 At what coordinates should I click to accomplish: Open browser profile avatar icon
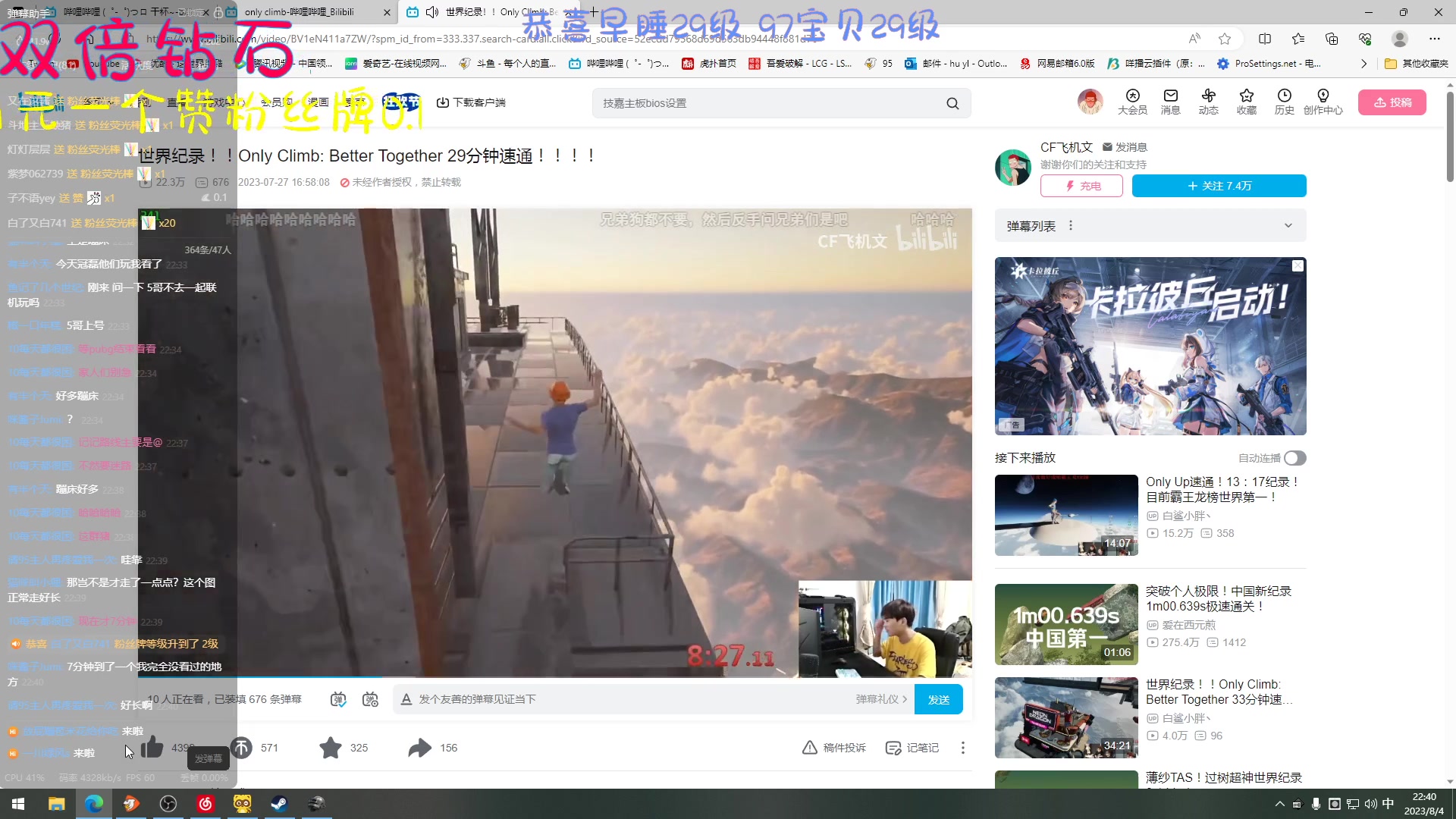click(1400, 39)
